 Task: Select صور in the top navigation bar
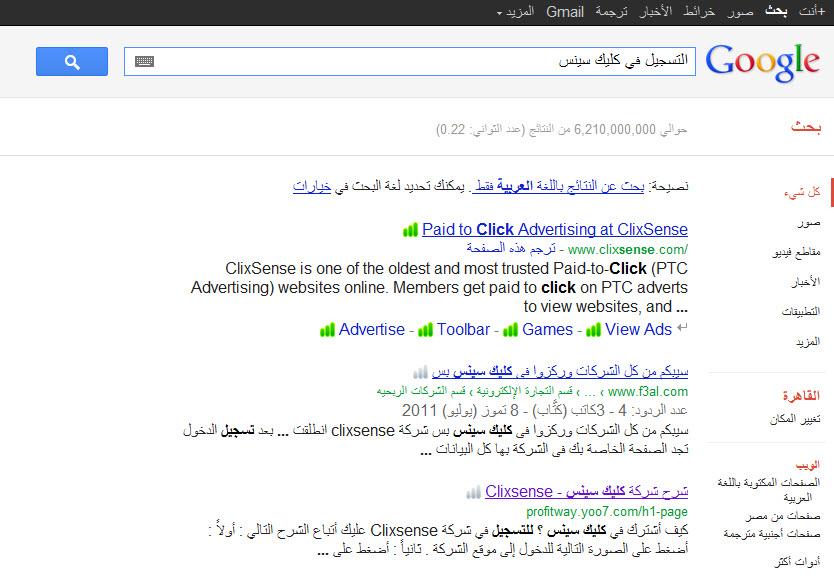pyautogui.click(x=740, y=12)
